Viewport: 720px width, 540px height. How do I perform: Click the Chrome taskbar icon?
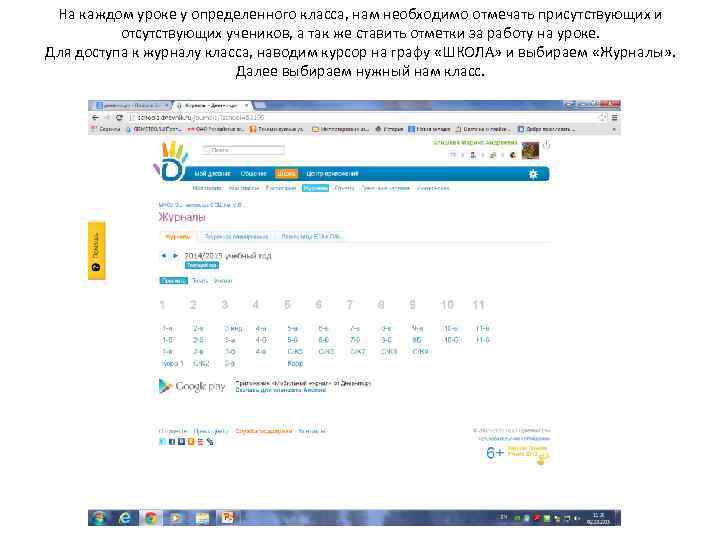(x=151, y=518)
